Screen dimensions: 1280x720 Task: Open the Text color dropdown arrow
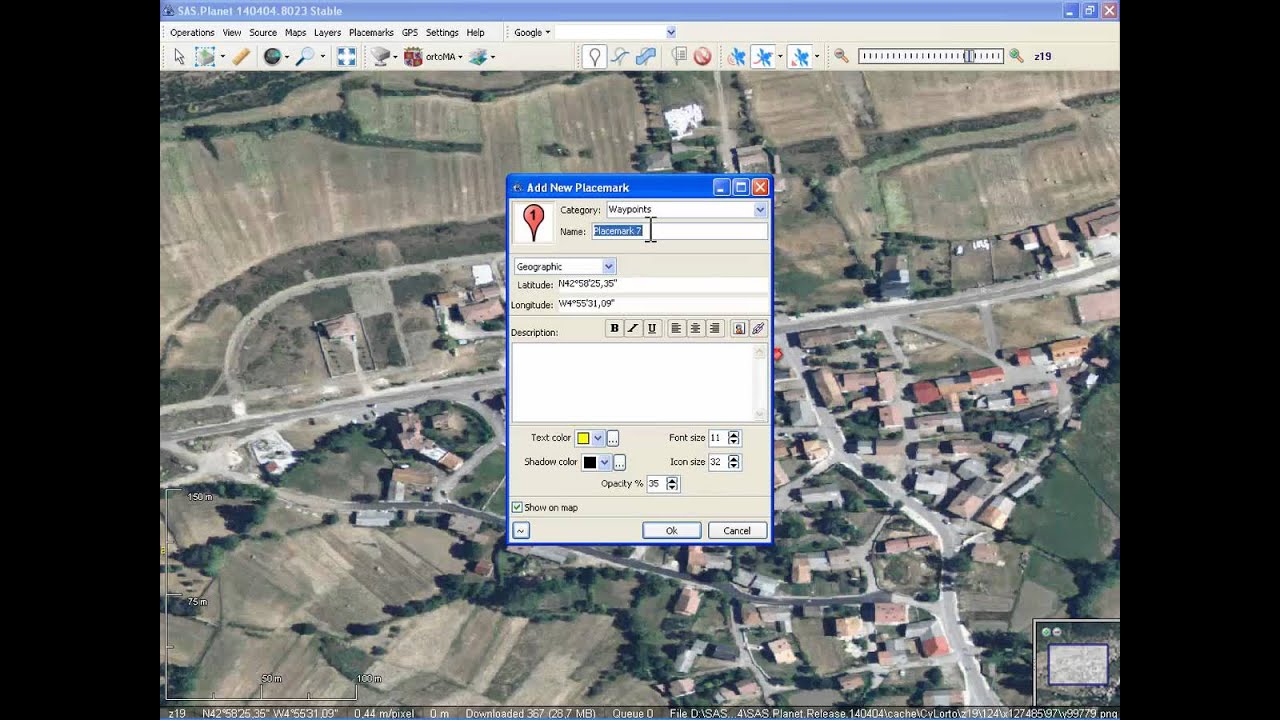(x=598, y=438)
